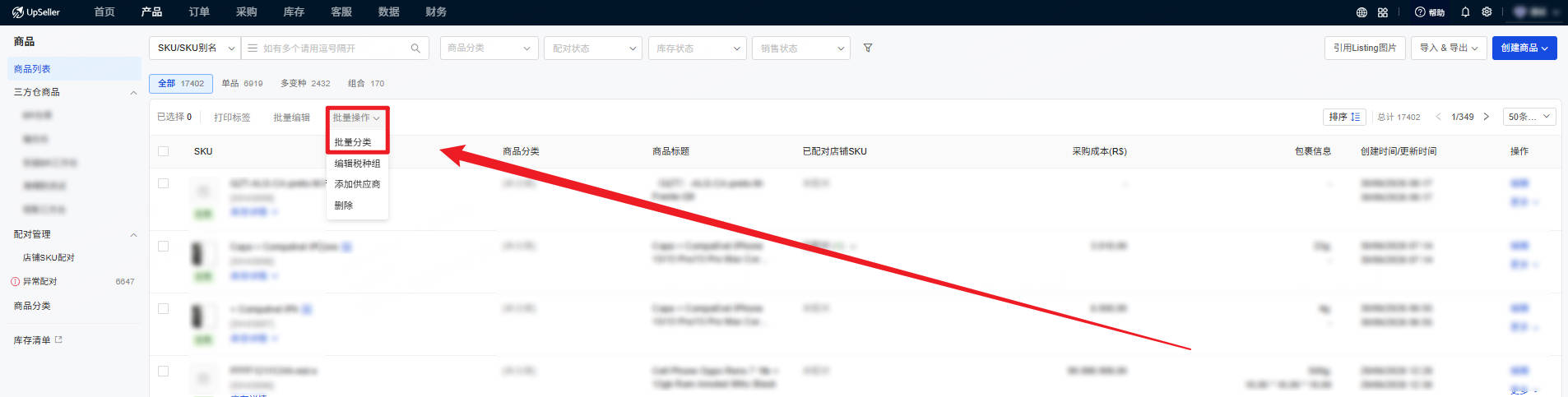The width and height of the screenshot is (1568, 397).
Task: Click the search magnifier icon
Action: click(x=415, y=48)
